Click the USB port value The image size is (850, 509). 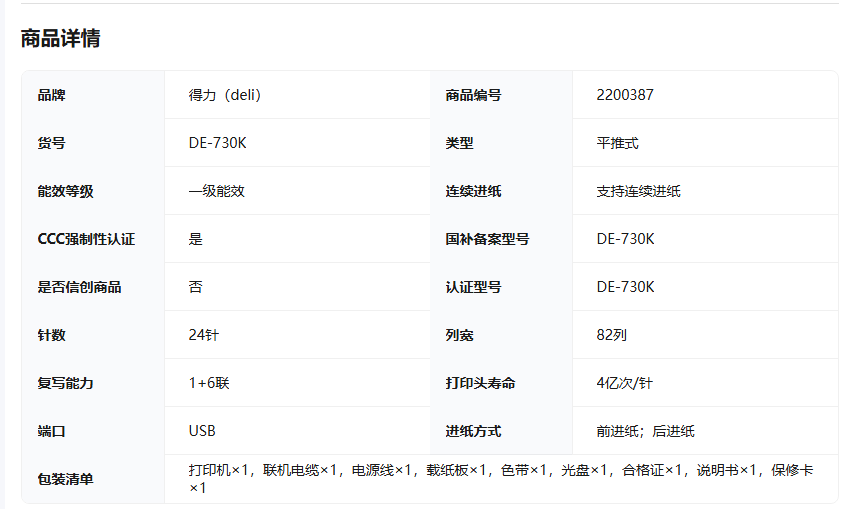point(202,431)
